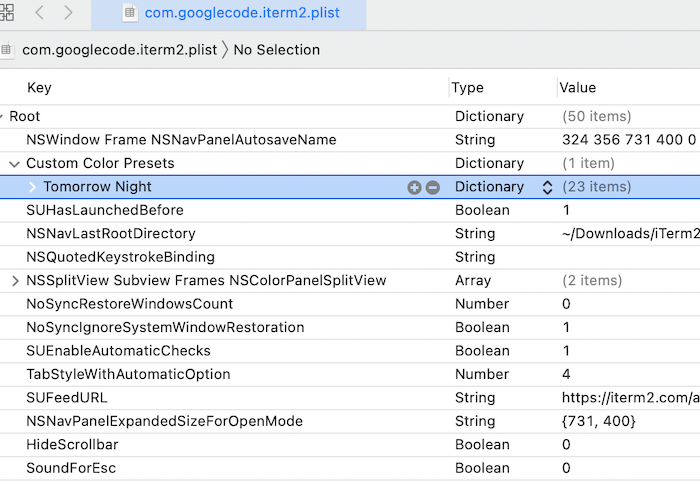
Task: Select the SoundForEsc key
Action: [71, 468]
